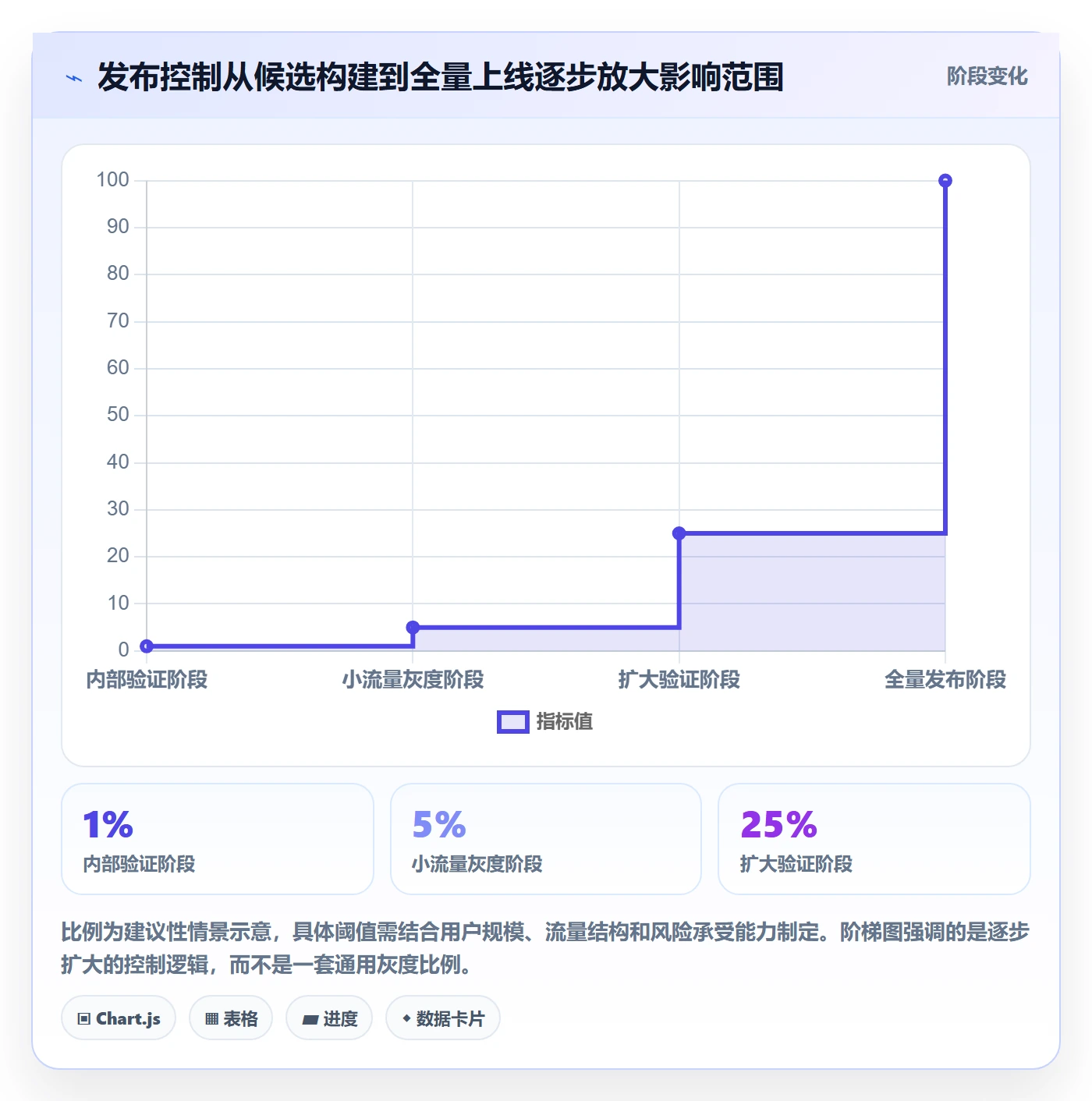Click the bar icon in 进度 tag
The width and height of the screenshot is (1092, 1101).
point(310,1019)
